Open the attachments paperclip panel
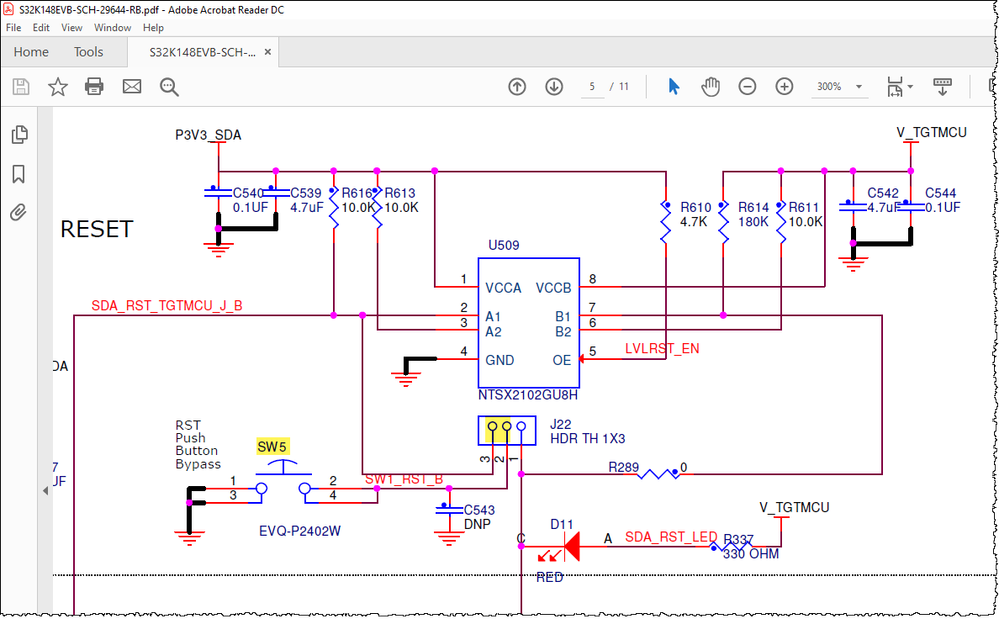The image size is (999, 619). coord(18,212)
